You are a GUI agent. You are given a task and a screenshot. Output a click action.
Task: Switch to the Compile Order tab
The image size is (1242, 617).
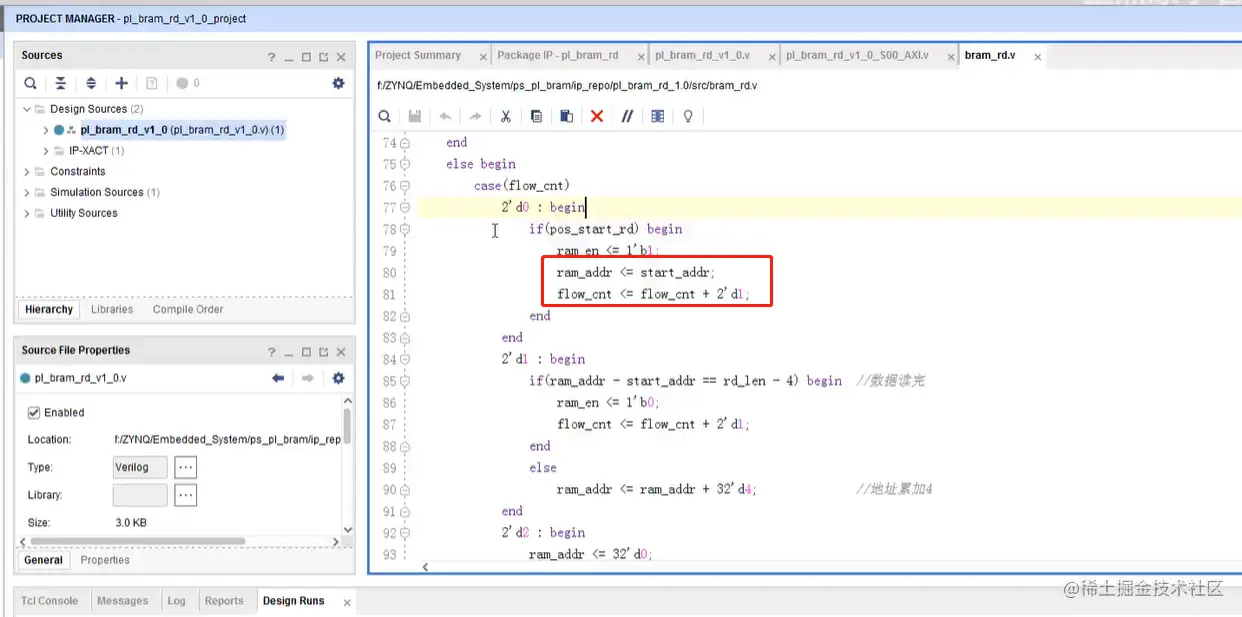[x=188, y=309]
